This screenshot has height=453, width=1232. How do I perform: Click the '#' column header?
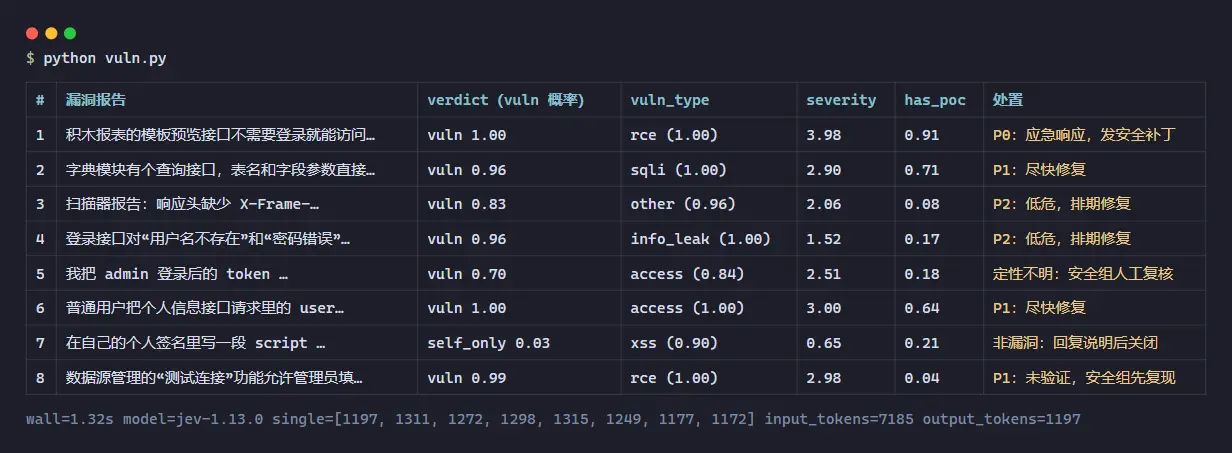[40, 100]
